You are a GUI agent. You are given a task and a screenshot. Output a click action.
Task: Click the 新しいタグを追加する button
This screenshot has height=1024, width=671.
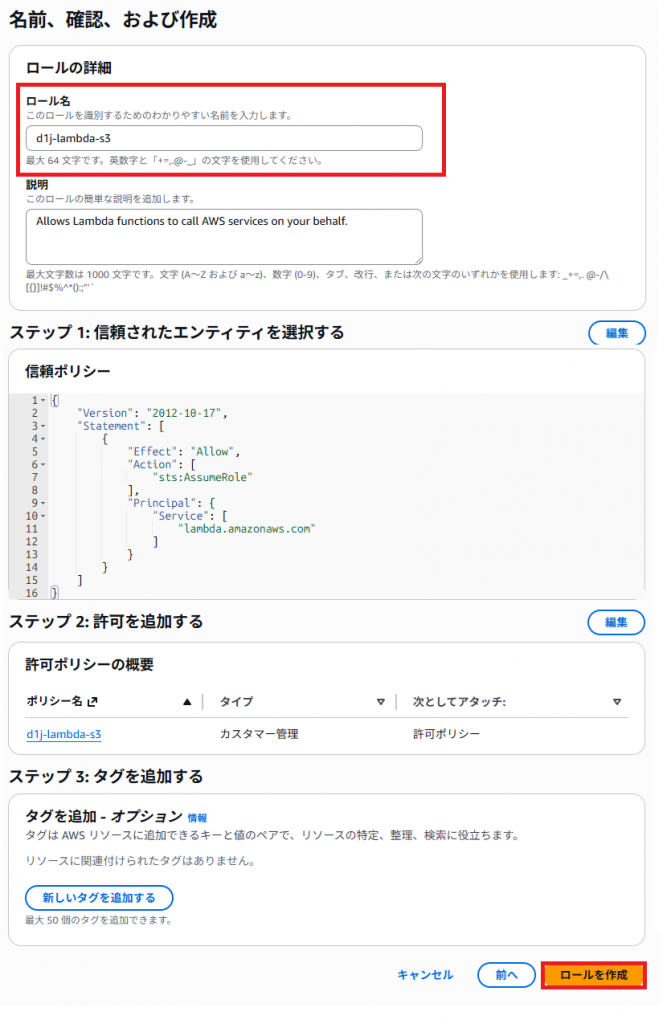coord(99,897)
